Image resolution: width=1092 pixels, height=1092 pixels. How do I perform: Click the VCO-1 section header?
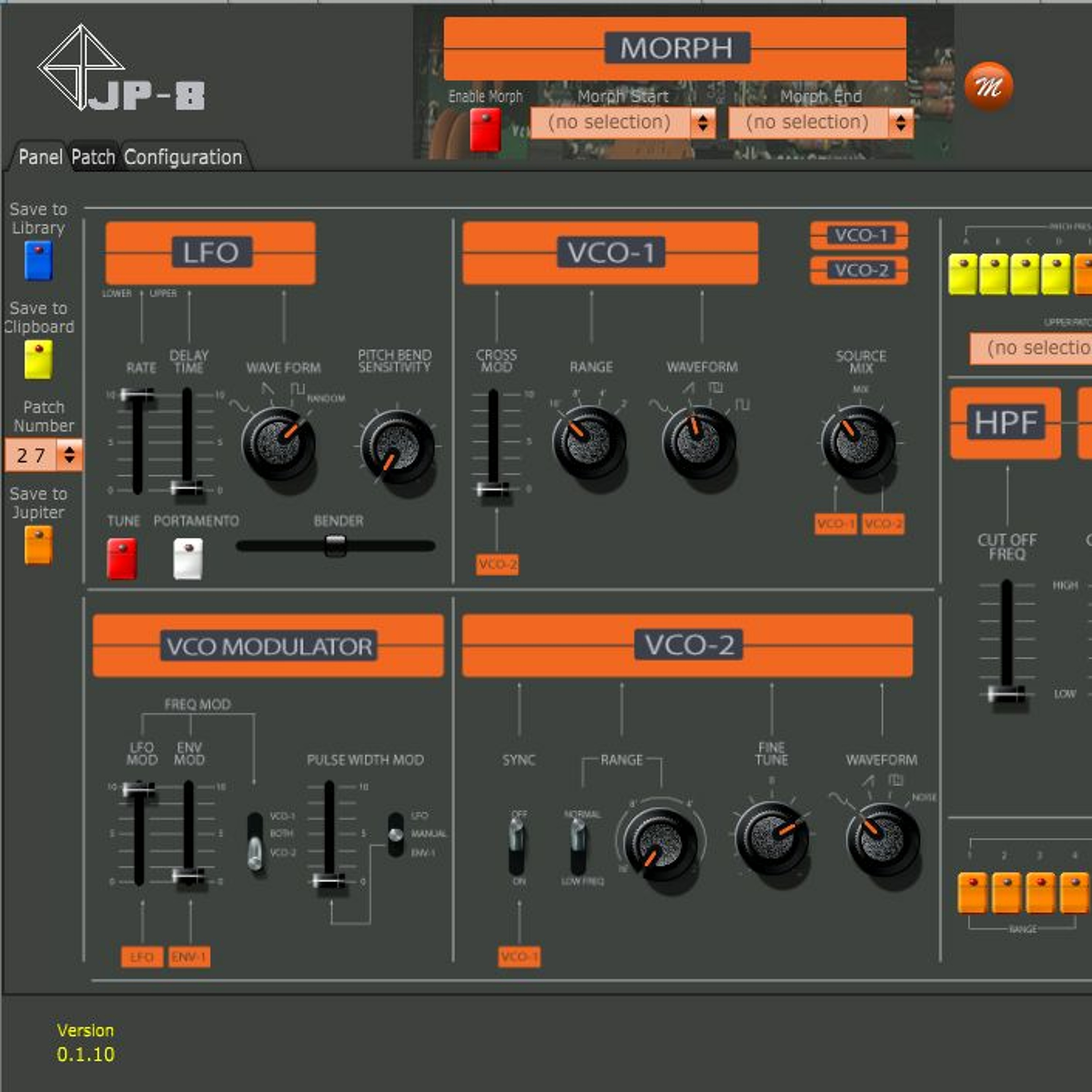[x=610, y=253]
